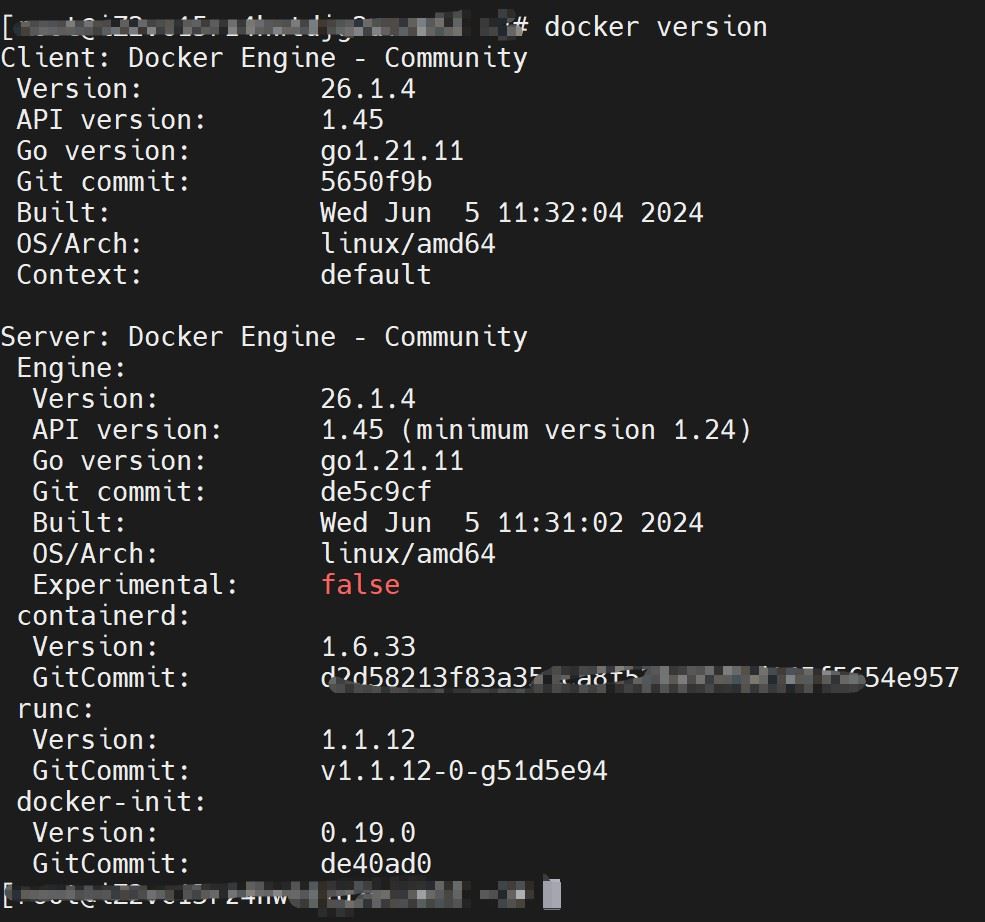Click the red "false" Experimental value
This screenshot has height=922, width=985.
tap(360, 585)
